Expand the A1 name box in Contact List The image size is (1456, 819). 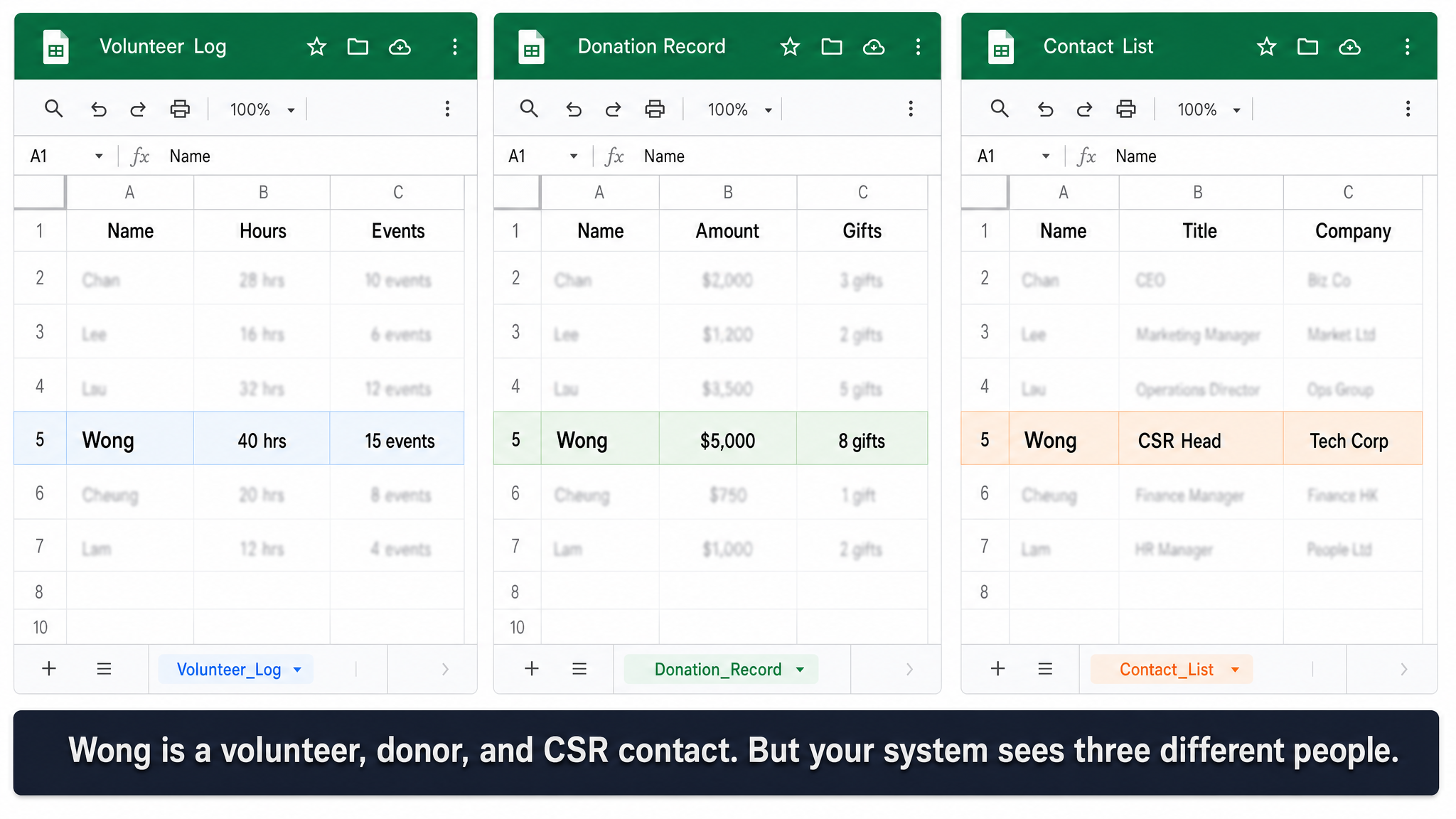(1046, 156)
